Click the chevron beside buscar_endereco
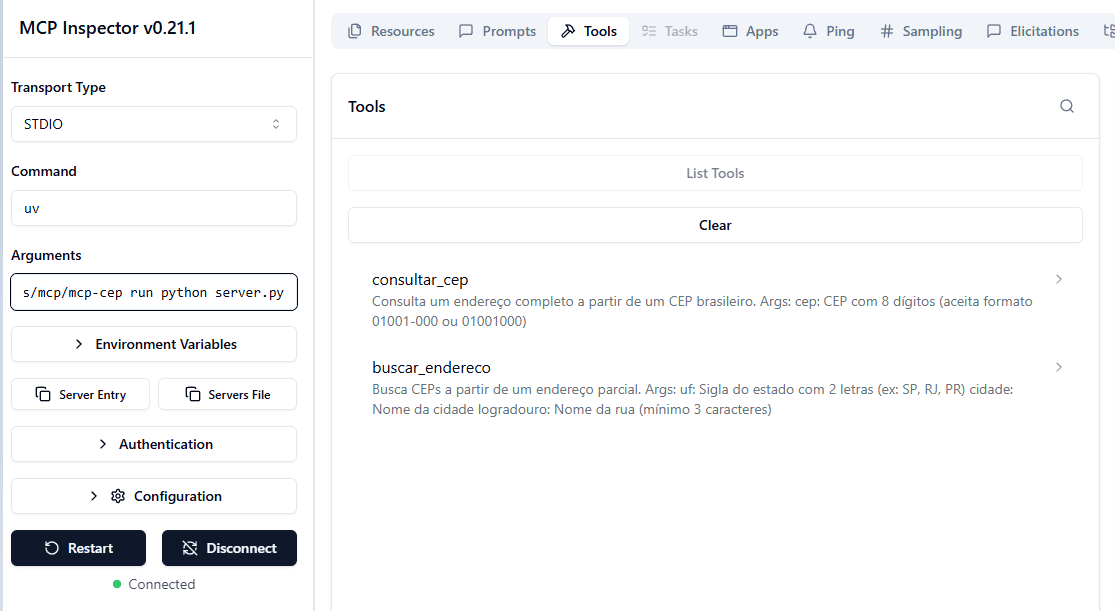Screen dimensions: 1115x611 [1059, 367]
